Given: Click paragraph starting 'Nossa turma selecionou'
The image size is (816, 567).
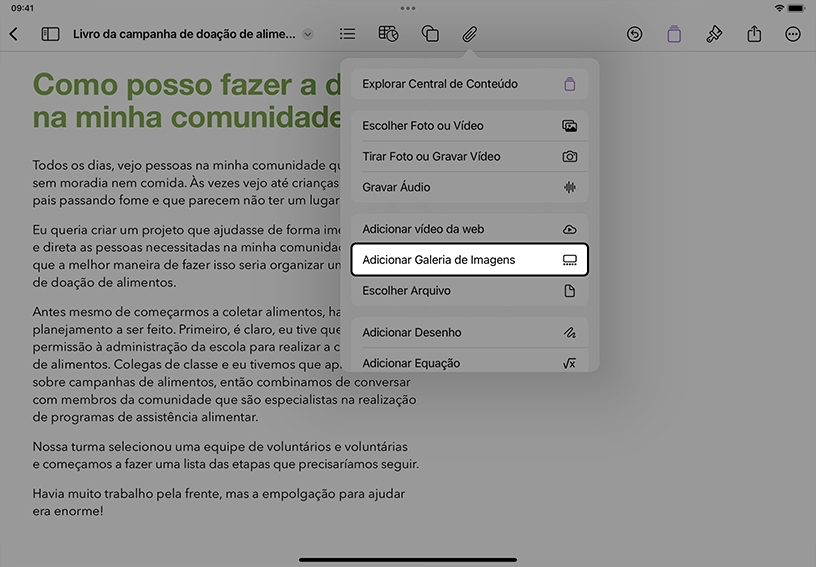Looking at the screenshot, I should pos(225,455).
